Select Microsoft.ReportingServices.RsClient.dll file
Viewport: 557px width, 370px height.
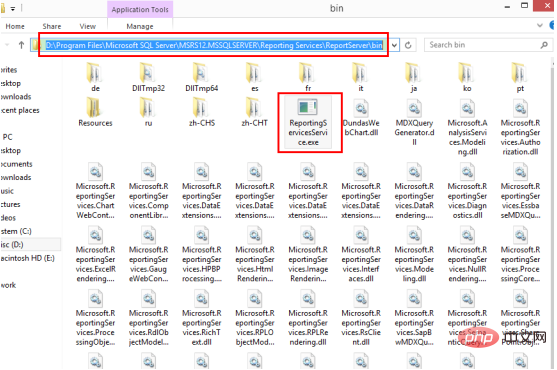(361, 318)
